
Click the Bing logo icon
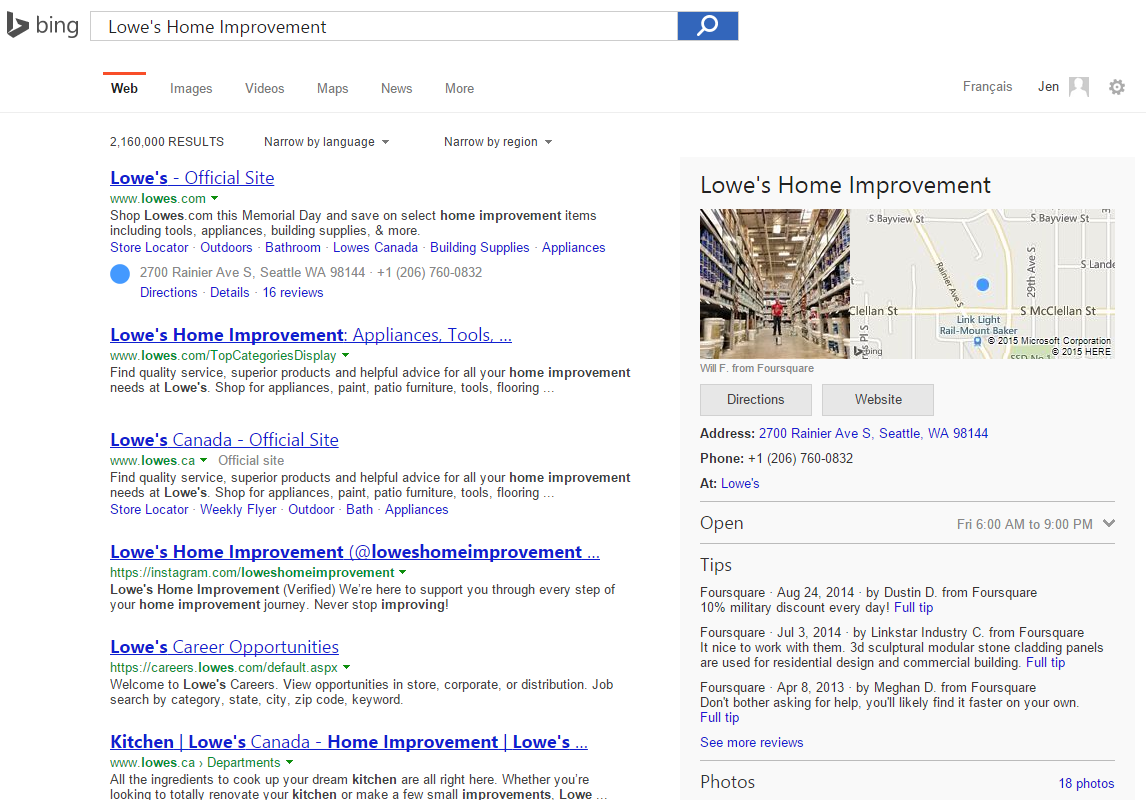click(x=18, y=26)
